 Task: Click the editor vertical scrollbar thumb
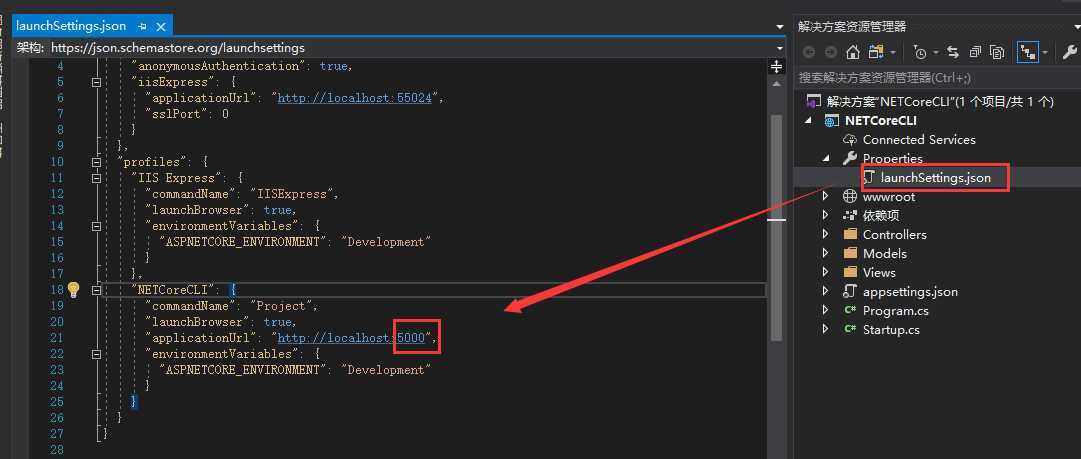(777, 227)
